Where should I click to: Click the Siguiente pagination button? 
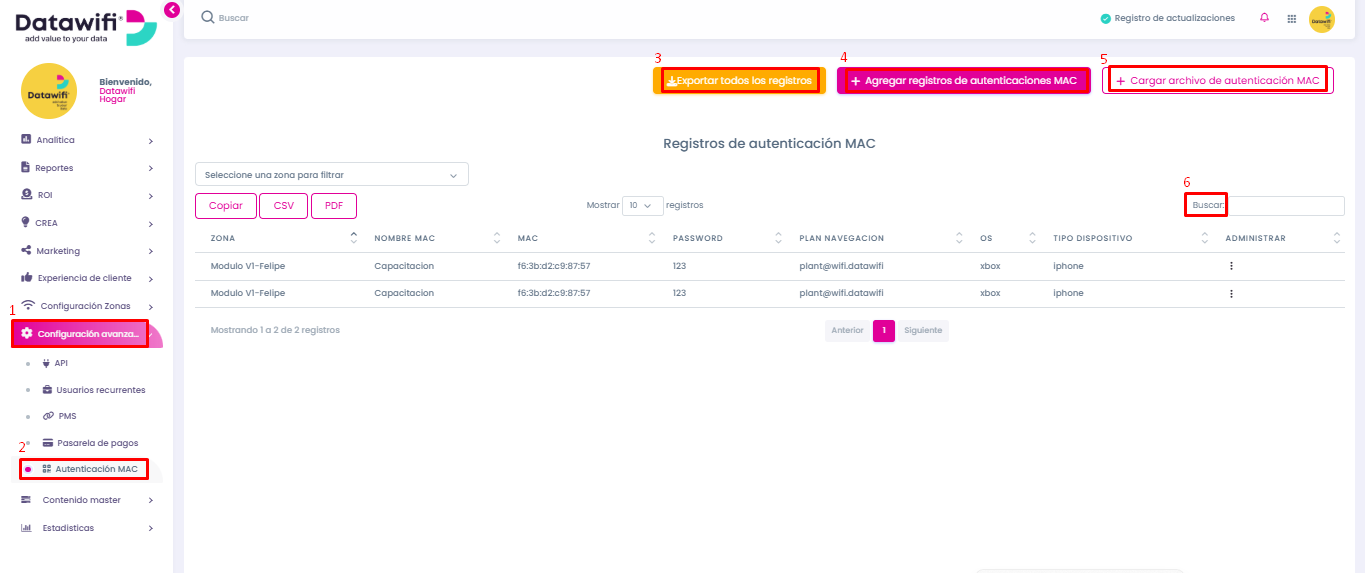click(x=923, y=330)
